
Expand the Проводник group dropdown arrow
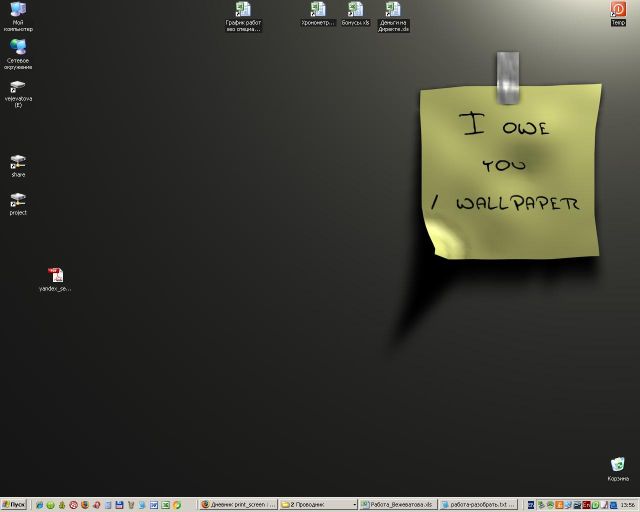[354, 505]
